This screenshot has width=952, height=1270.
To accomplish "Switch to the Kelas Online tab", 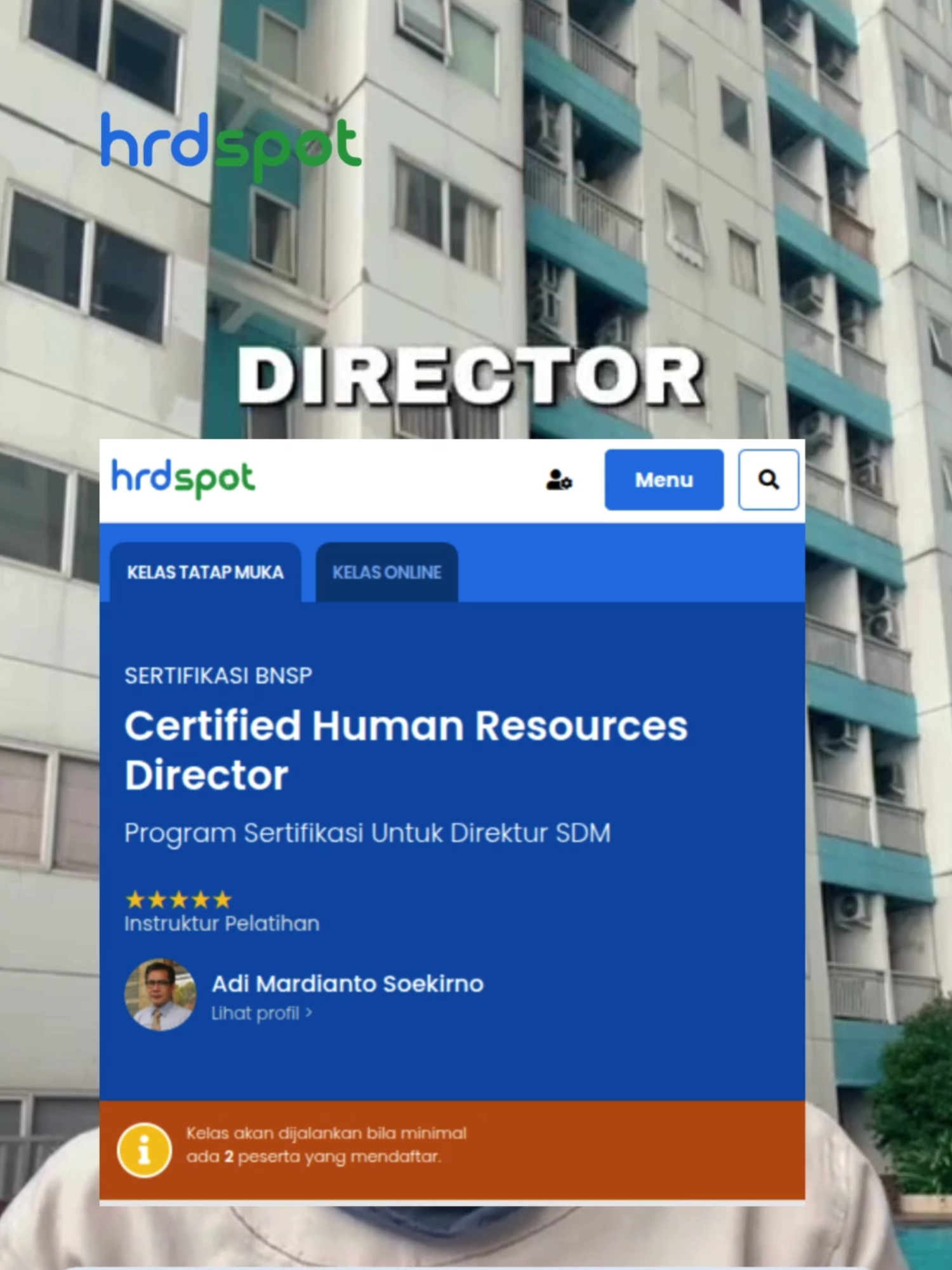I will point(387,572).
